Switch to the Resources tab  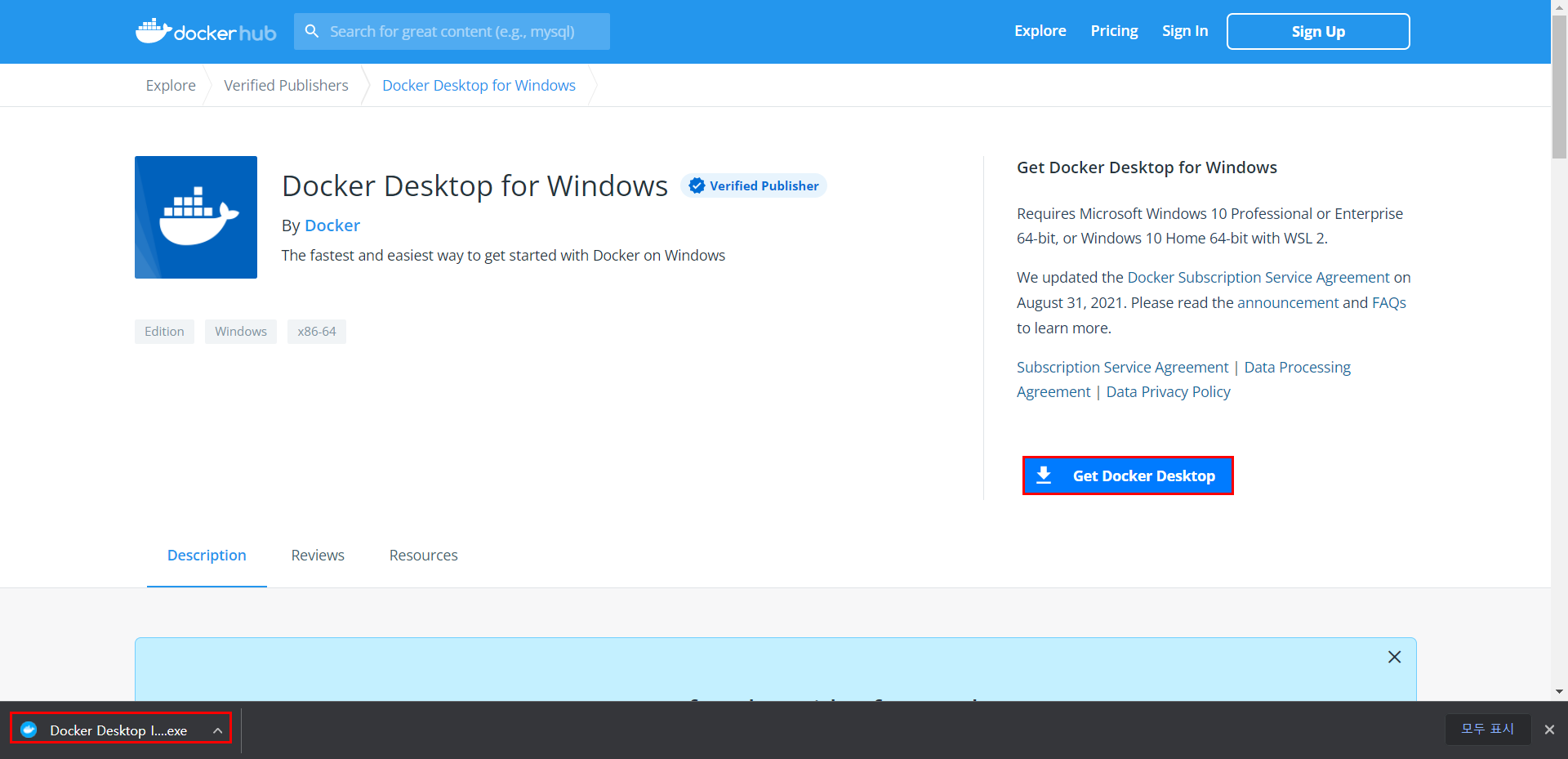[x=423, y=556]
